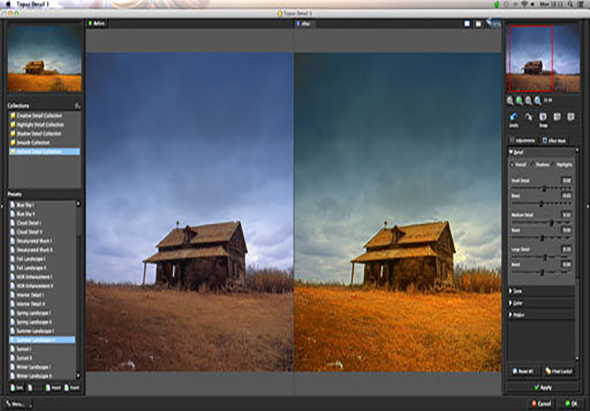Select the Before view tab
Image resolution: width=590 pixels, height=411 pixels.
click(96, 23)
